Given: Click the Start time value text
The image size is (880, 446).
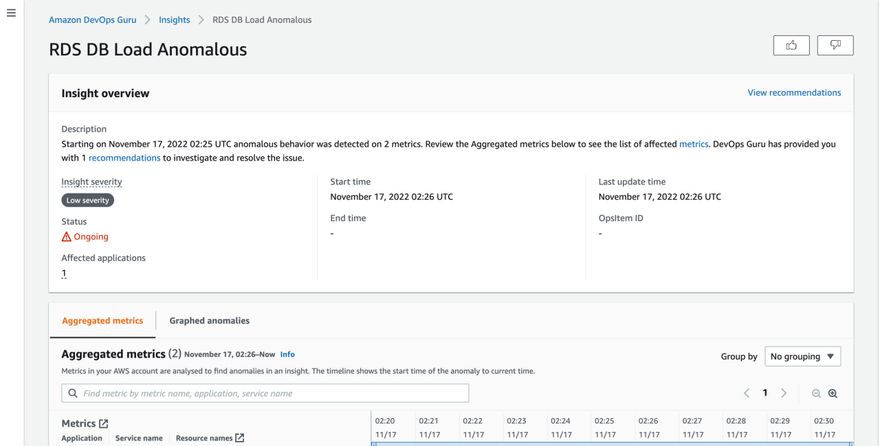Looking at the screenshot, I should click(x=391, y=197).
